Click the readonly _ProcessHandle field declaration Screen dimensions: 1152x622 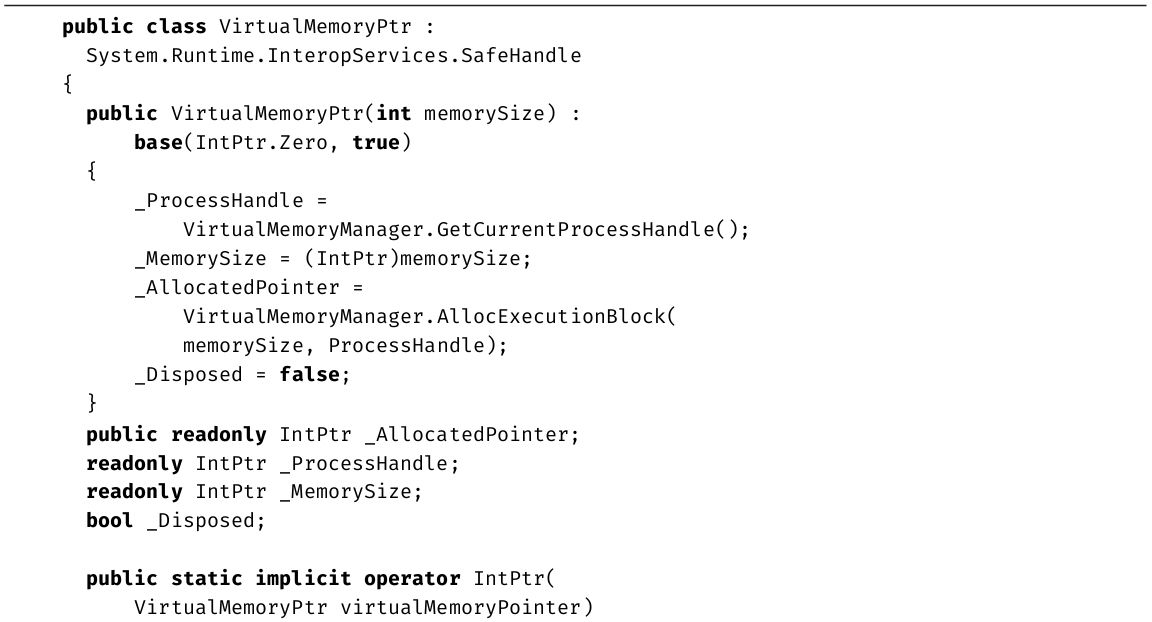coord(272,463)
